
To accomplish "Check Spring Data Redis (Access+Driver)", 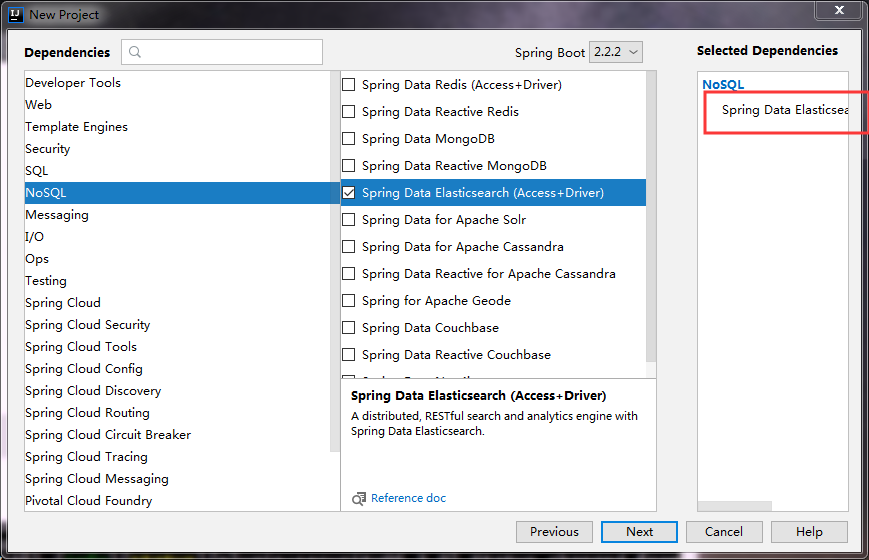I will click(x=349, y=85).
